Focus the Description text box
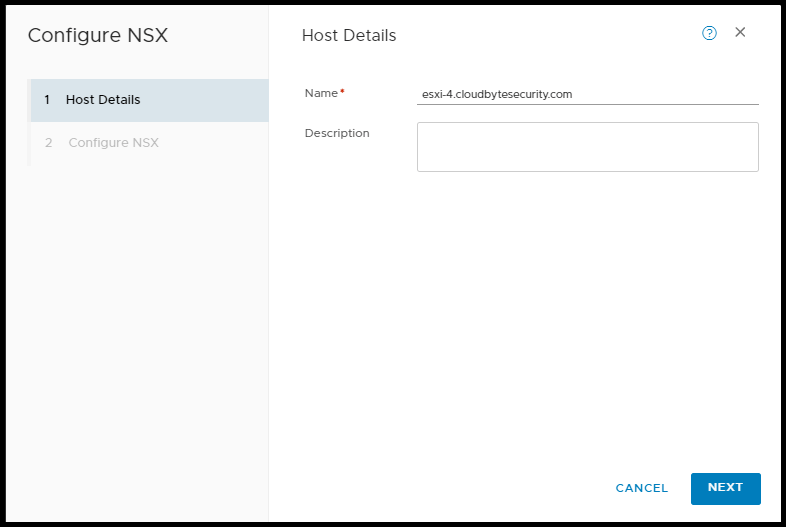This screenshot has width=786, height=527. 587,147
